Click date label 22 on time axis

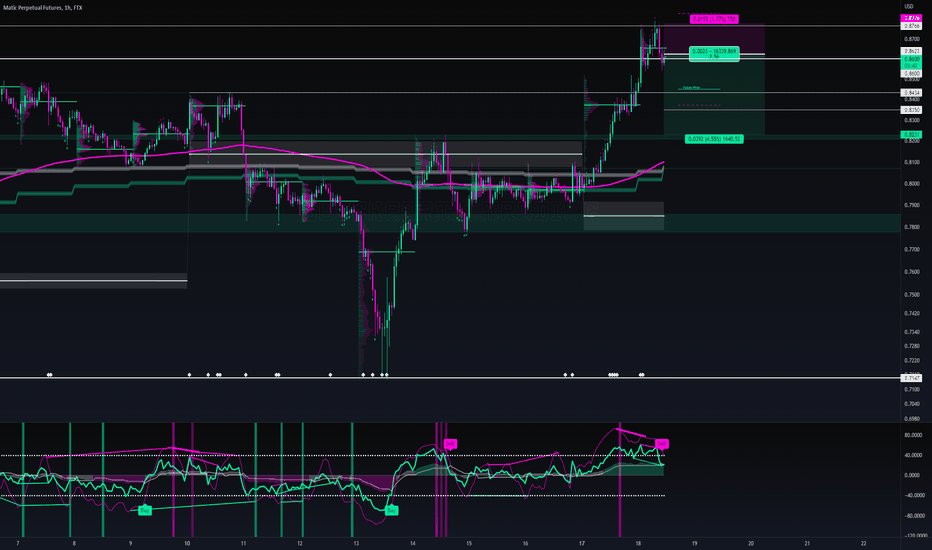click(x=864, y=543)
